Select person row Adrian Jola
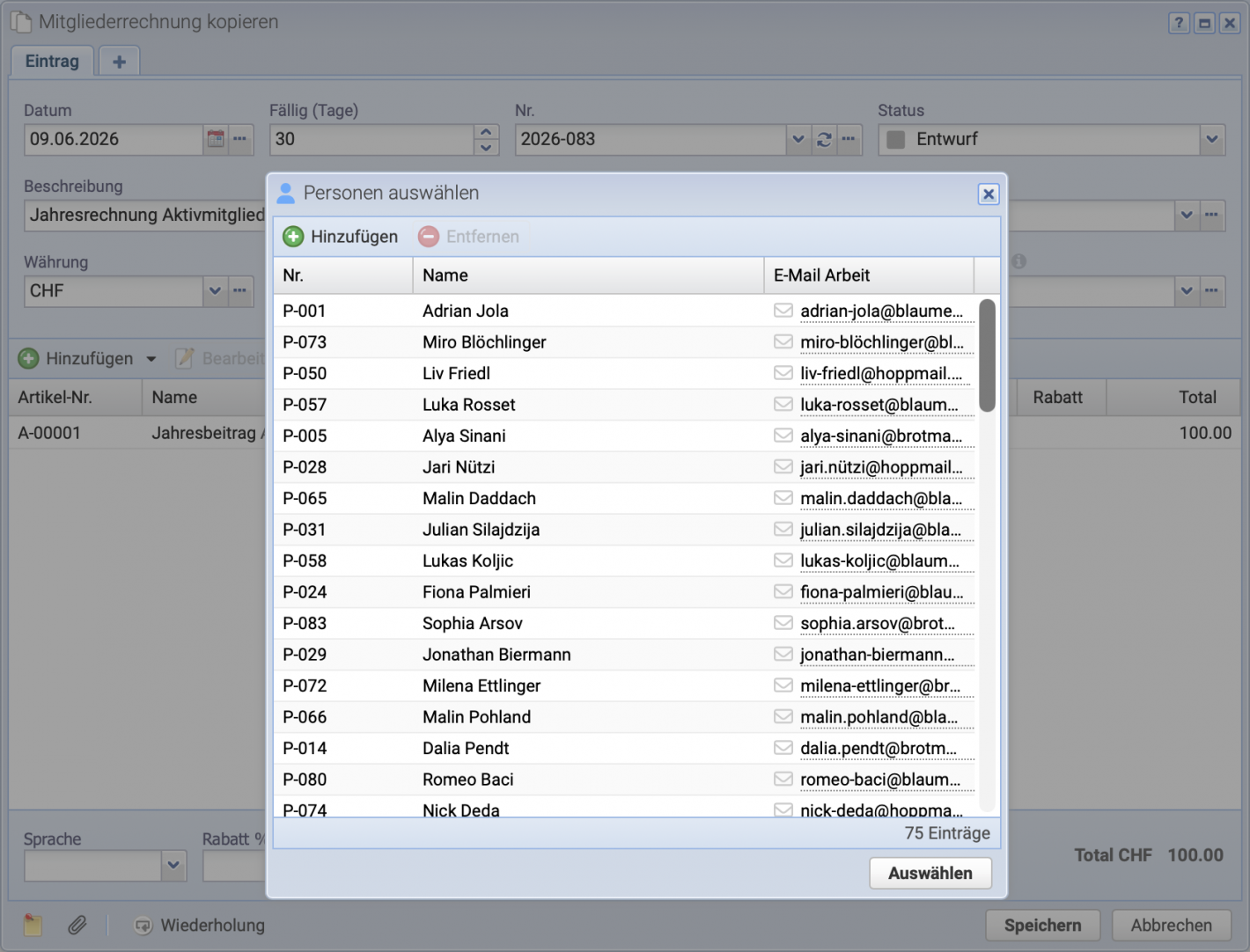This screenshot has width=1250, height=952. click(x=624, y=311)
